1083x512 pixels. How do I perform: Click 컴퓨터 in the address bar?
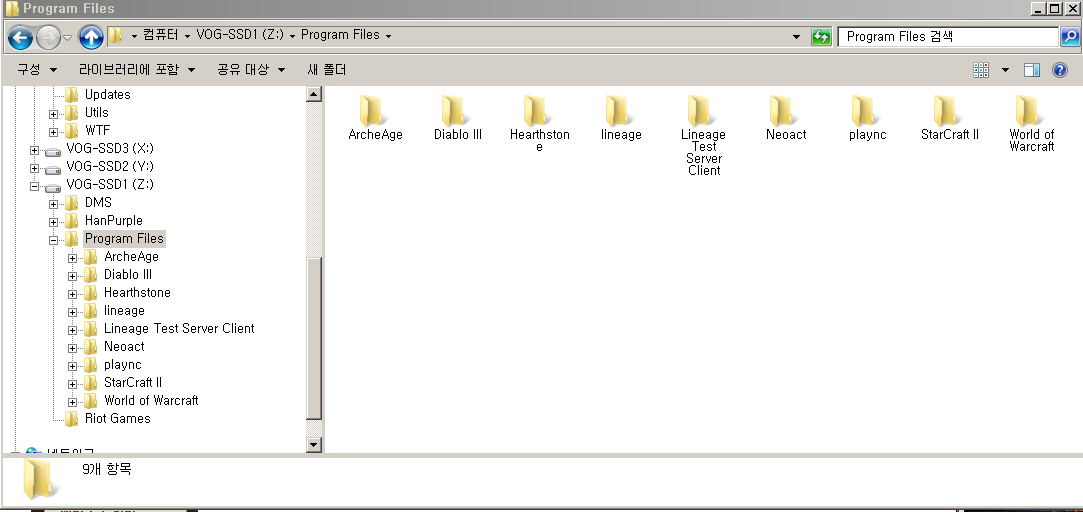pos(161,35)
